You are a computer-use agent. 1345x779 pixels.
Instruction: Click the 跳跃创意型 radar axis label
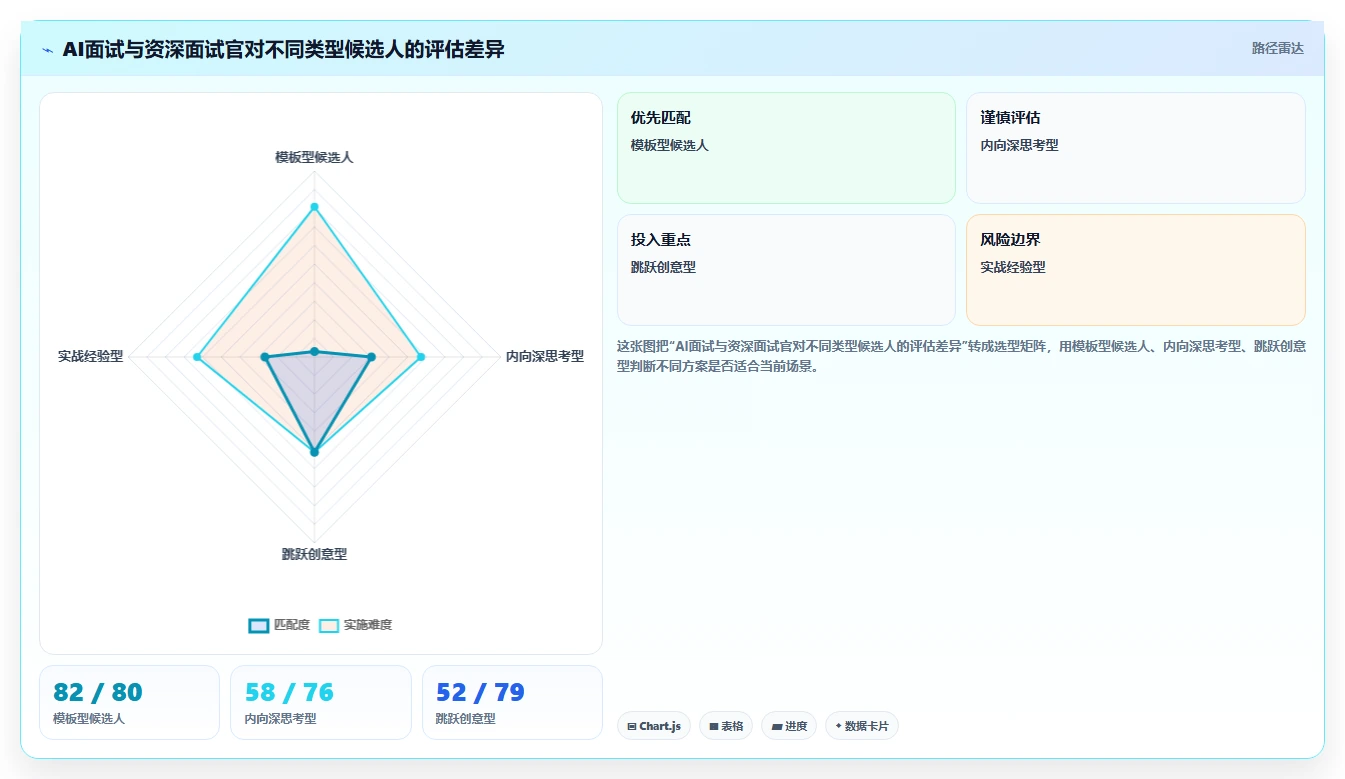(x=314, y=554)
